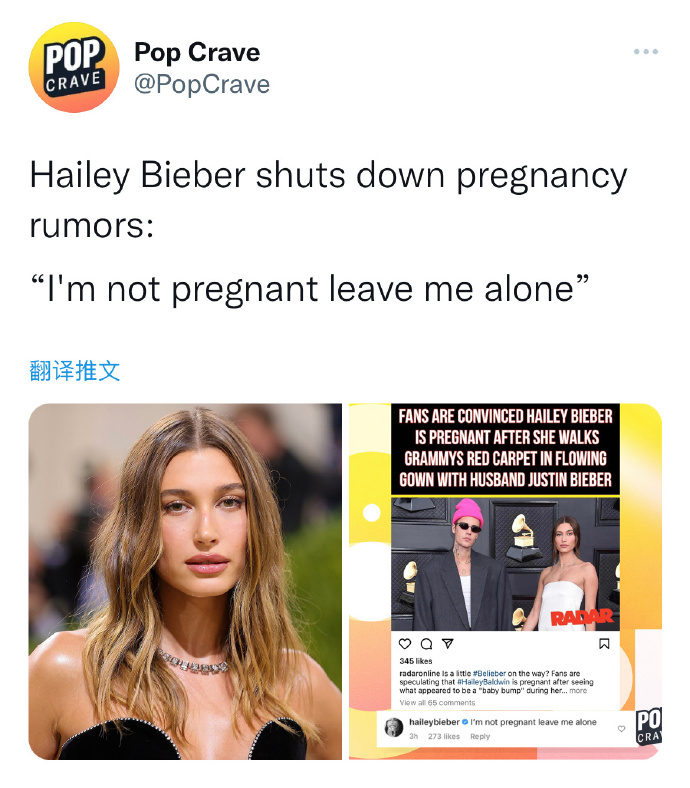Open the Radar Instagram screenshot image
This screenshot has height=788, width=690.
click(505, 581)
